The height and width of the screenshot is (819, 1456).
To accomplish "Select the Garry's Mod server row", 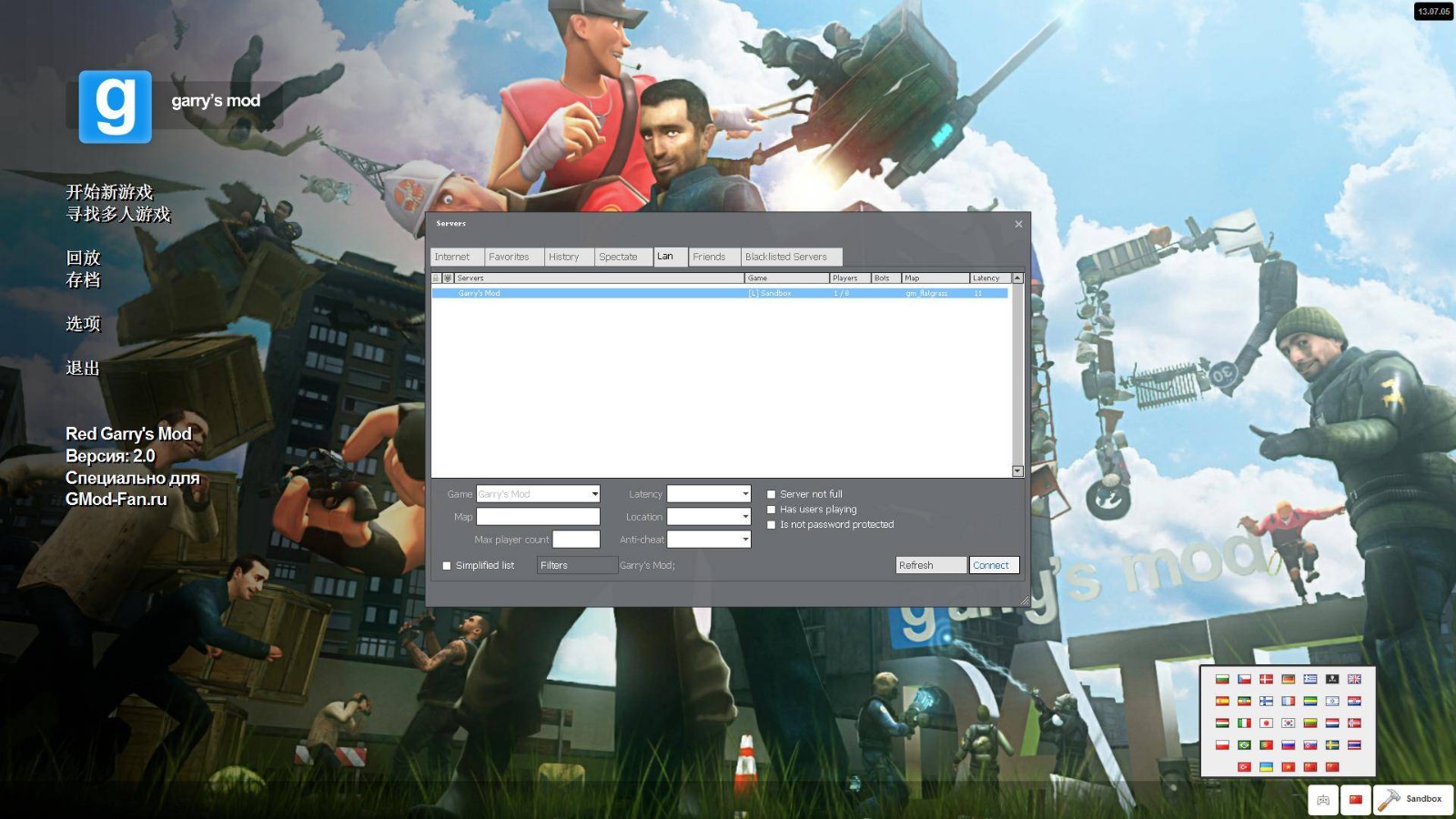I will (x=720, y=293).
